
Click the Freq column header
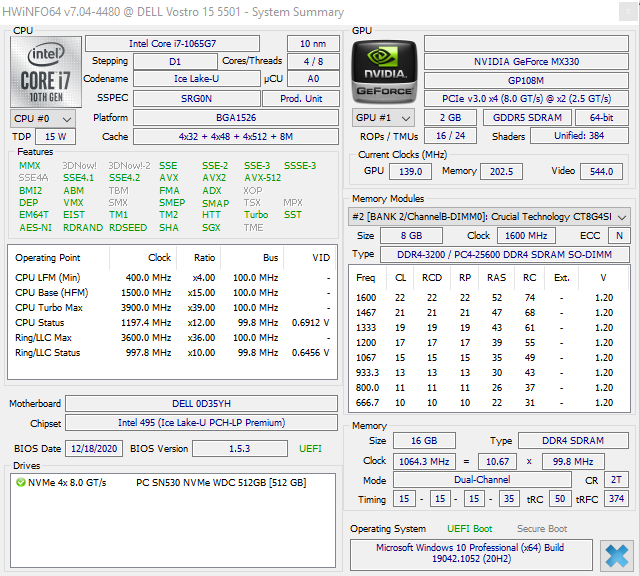coord(366,278)
